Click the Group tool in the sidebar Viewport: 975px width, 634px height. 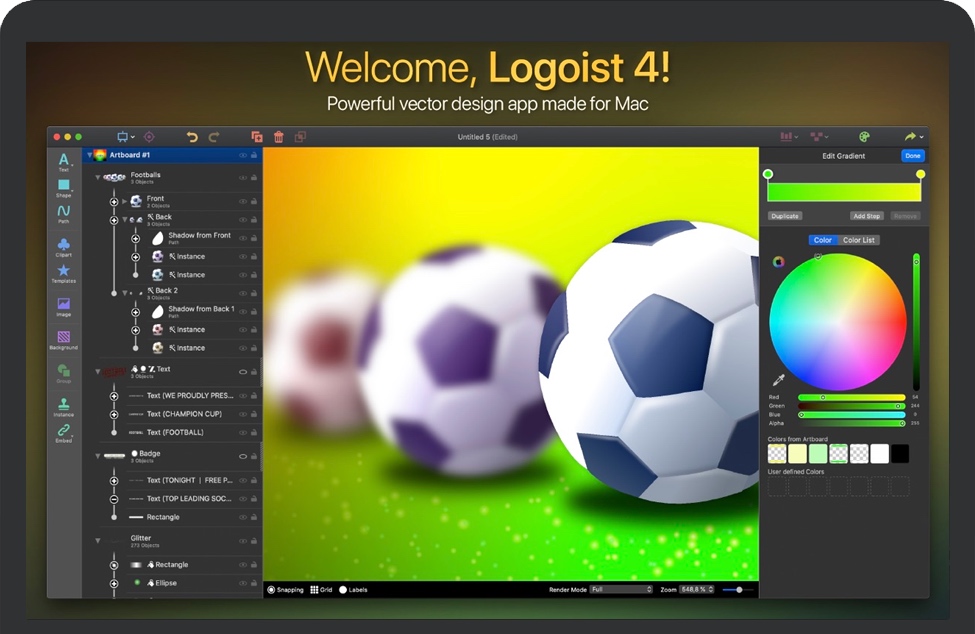coord(63,374)
